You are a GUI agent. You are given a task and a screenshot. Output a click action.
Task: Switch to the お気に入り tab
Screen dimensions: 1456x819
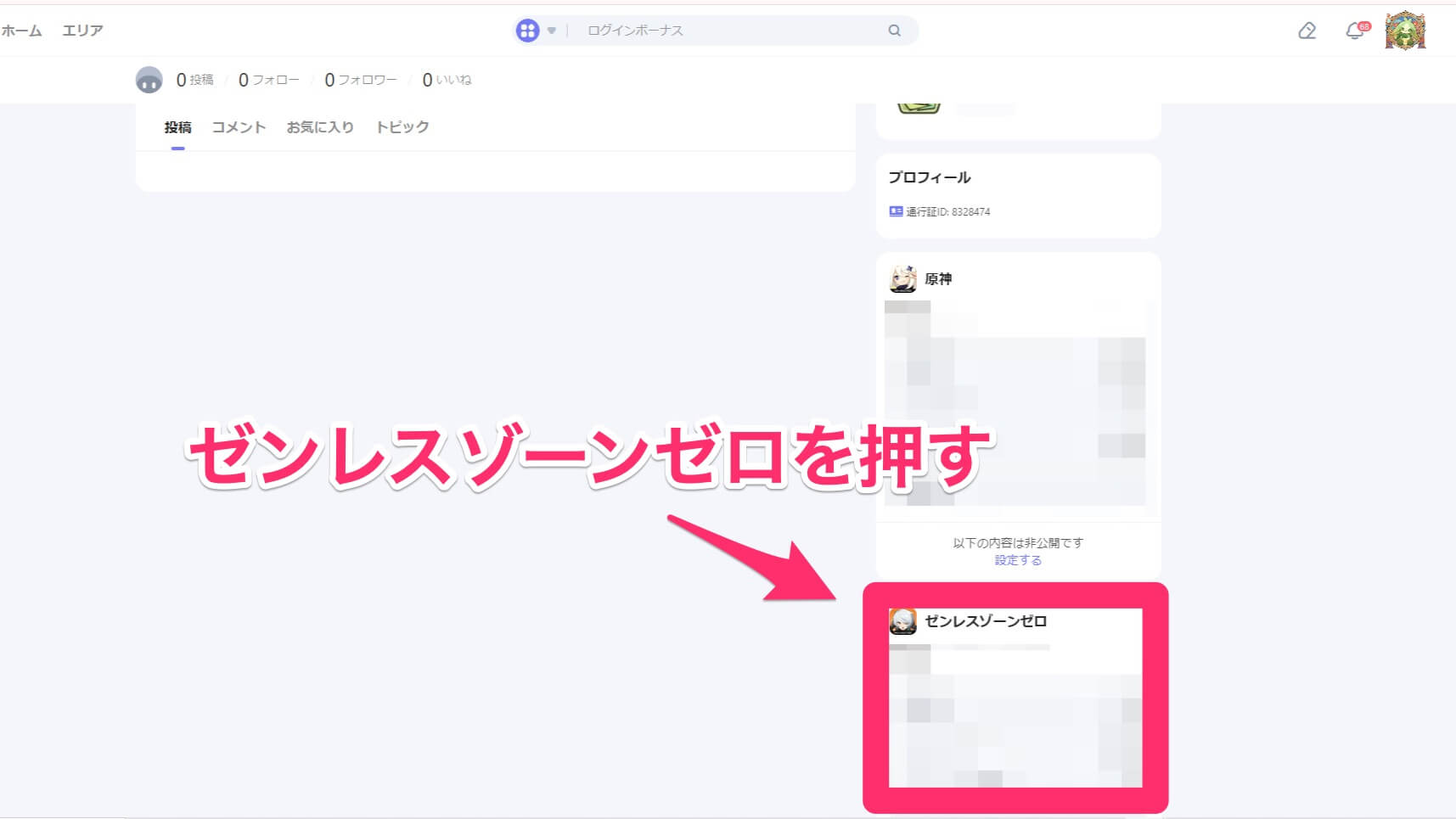point(320,126)
